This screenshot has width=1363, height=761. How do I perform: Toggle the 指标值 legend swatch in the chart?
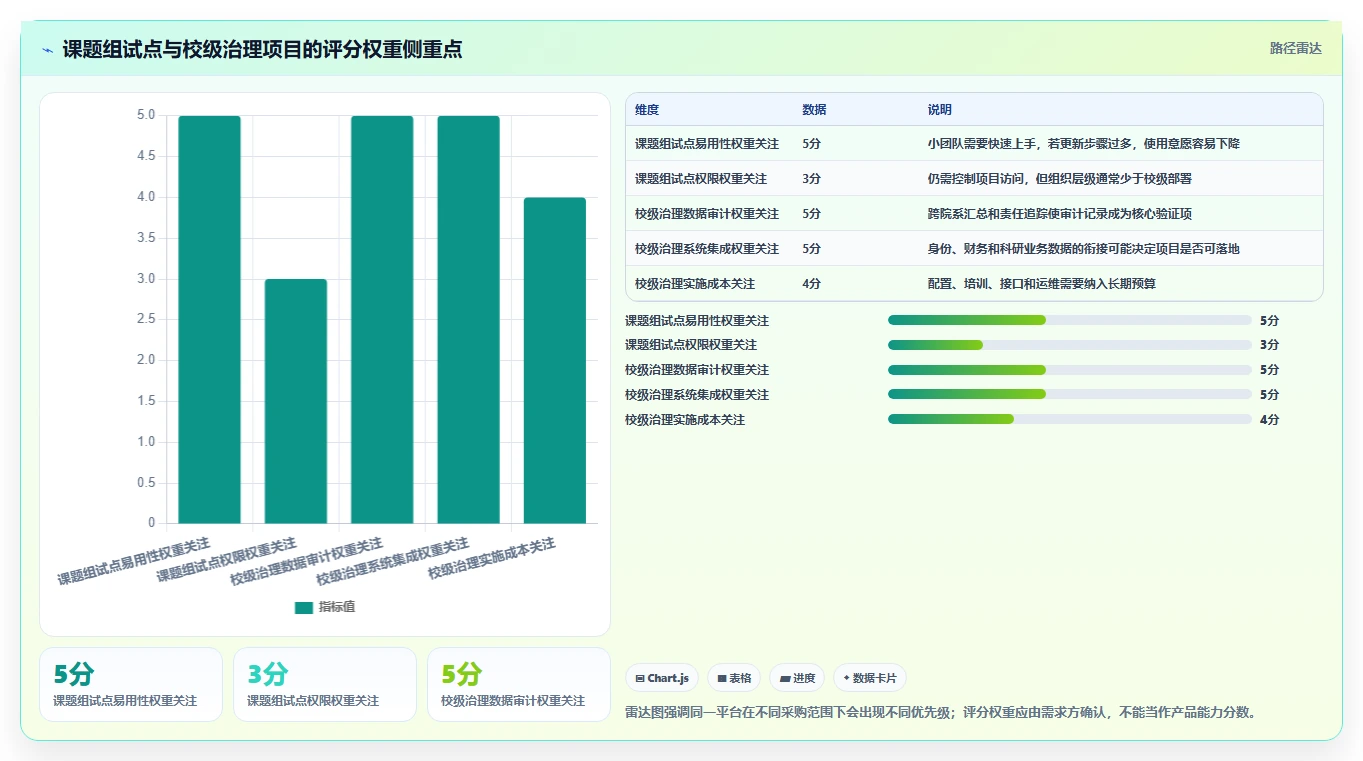(x=303, y=607)
